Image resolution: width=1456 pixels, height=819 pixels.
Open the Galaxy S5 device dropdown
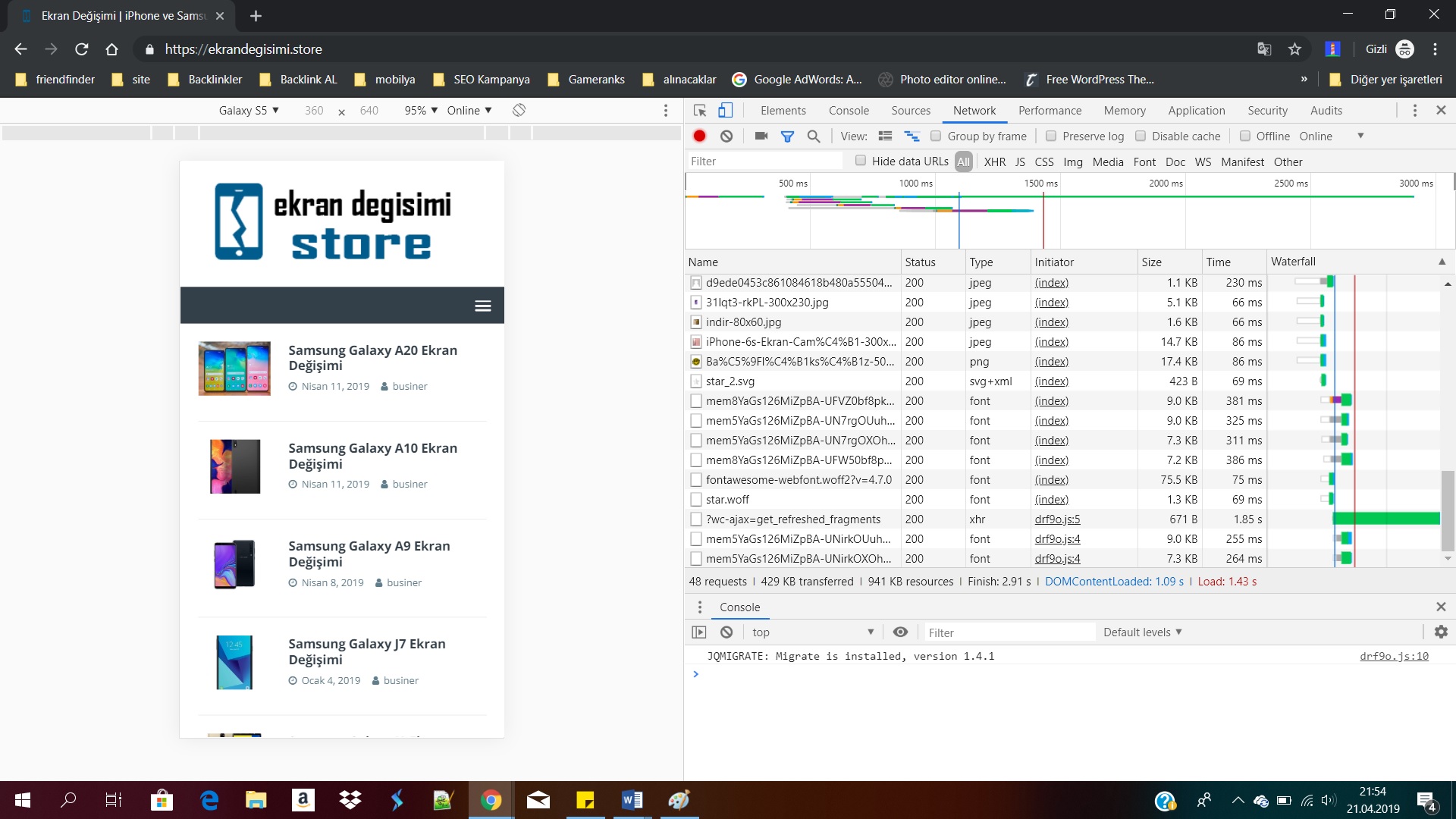pyautogui.click(x=249, y=111)
